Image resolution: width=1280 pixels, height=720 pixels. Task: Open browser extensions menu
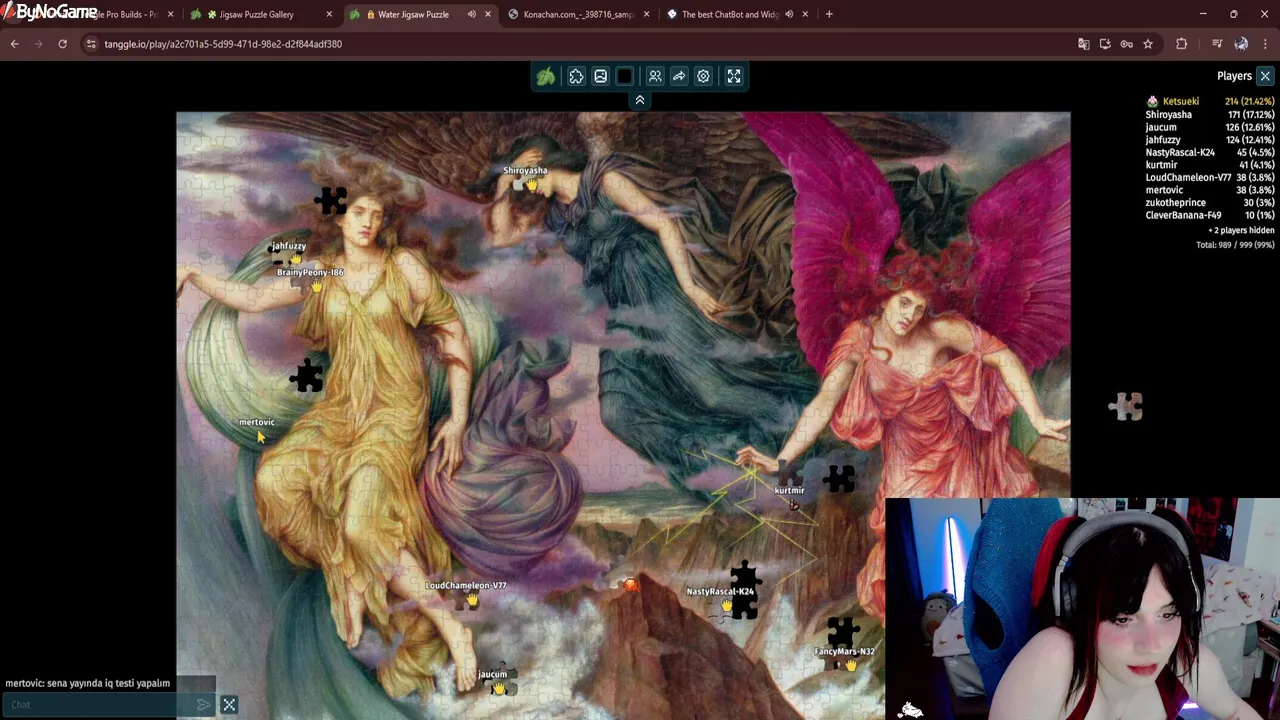(1181, 44)
